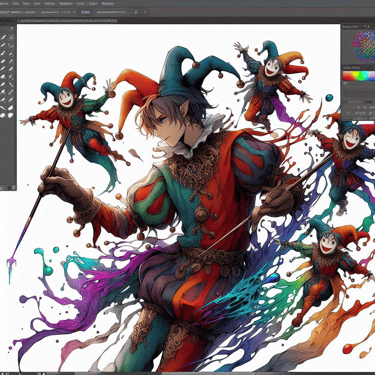Screen dimensions: 375x375
Task: Choose the second brush icon in left toolbox column
Action: [3, 45]
